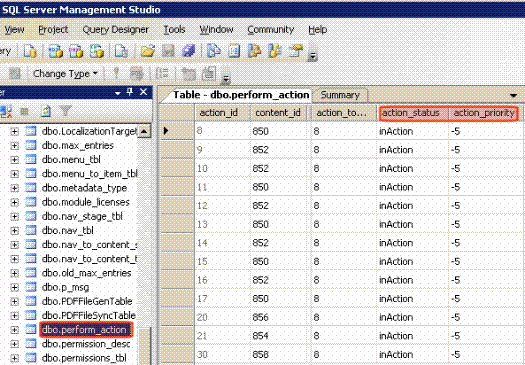Image resolution: width=525 pixels, height=365 pixels.
Task: Select dbo.nav_stage_tbl in the tree
Action: click(x=82, y=217)
